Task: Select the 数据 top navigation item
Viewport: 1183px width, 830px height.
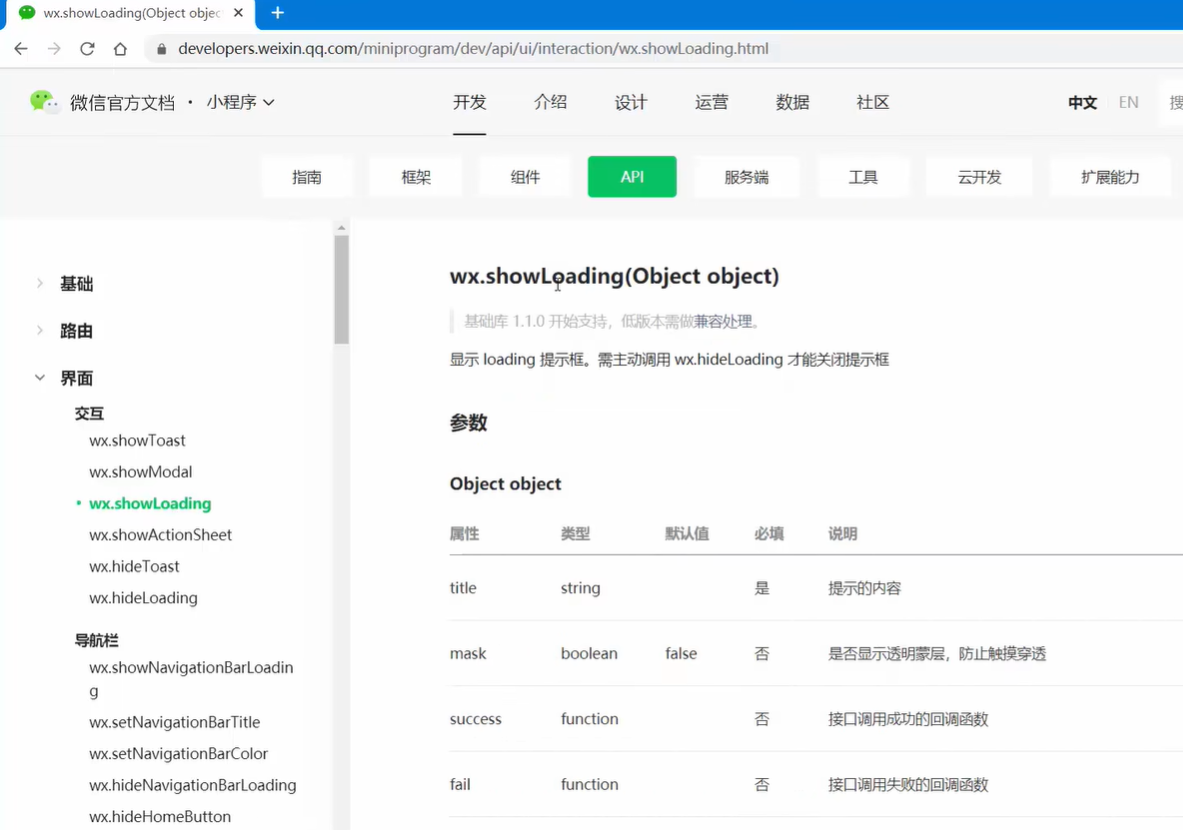Action: click(x=792, y=102)
